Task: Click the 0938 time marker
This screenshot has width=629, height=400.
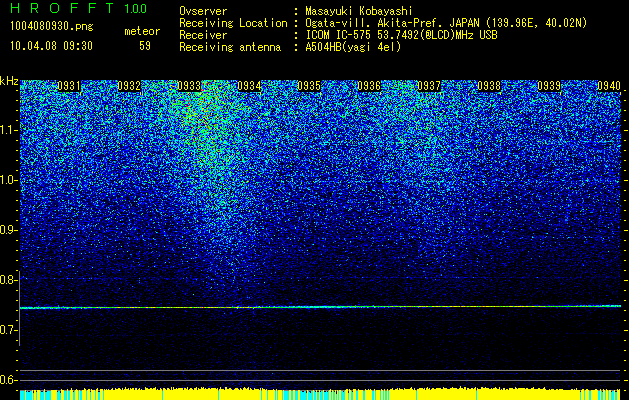Action: point(489,86)
